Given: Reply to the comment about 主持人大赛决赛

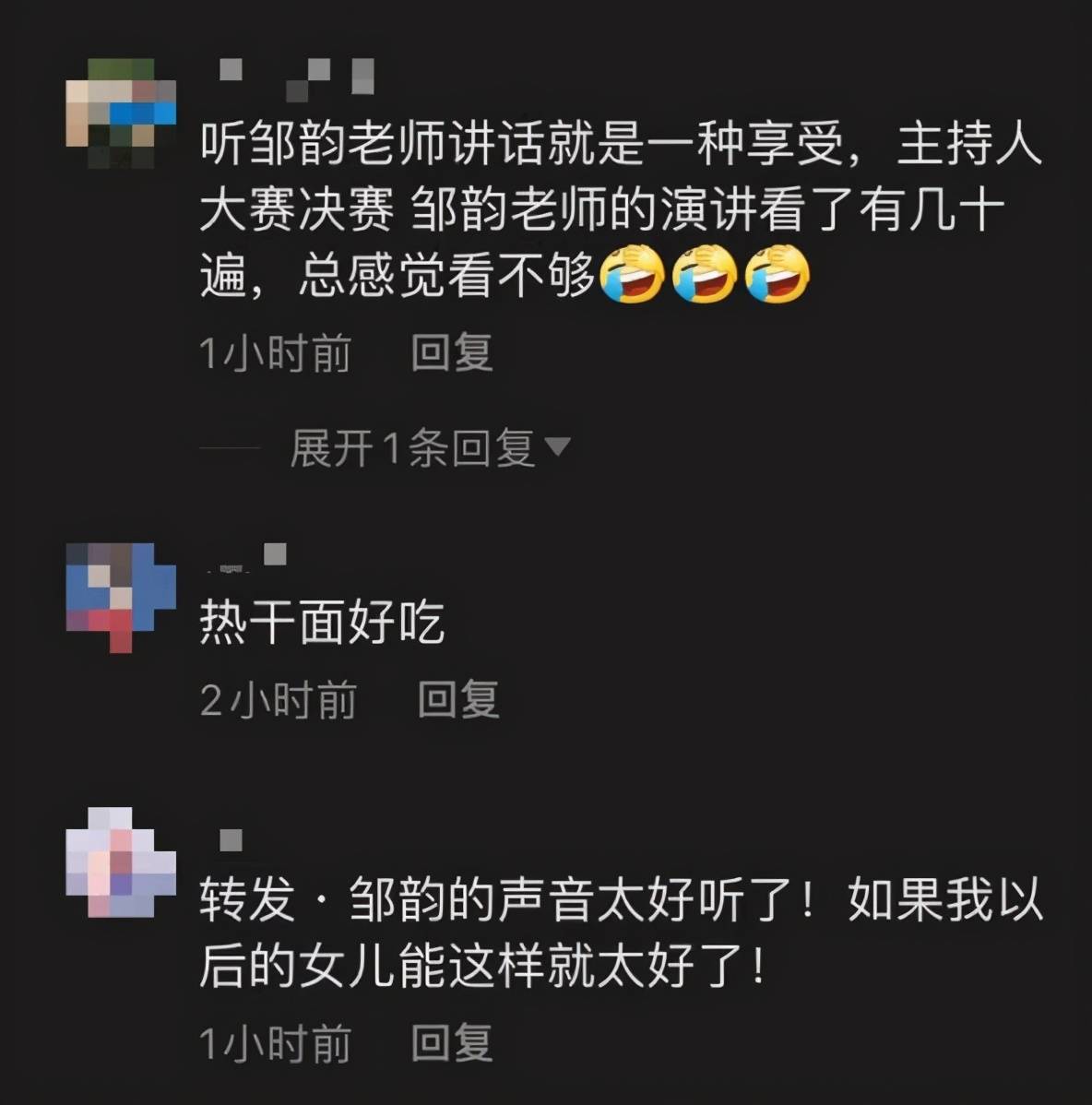Looking at the screenshot, I should pos(452,352).
